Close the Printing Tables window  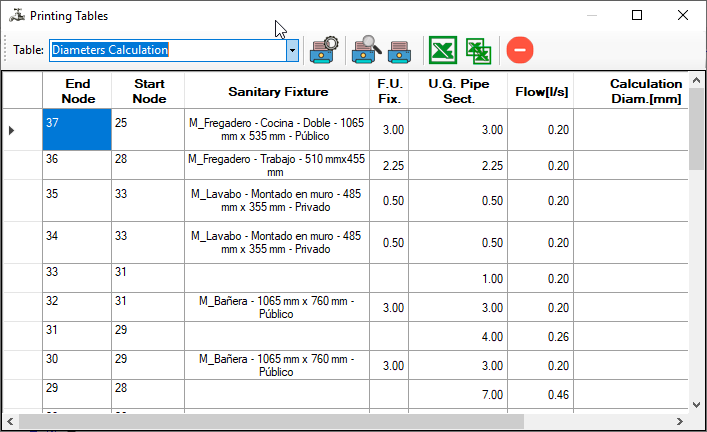tap(683, 15)
